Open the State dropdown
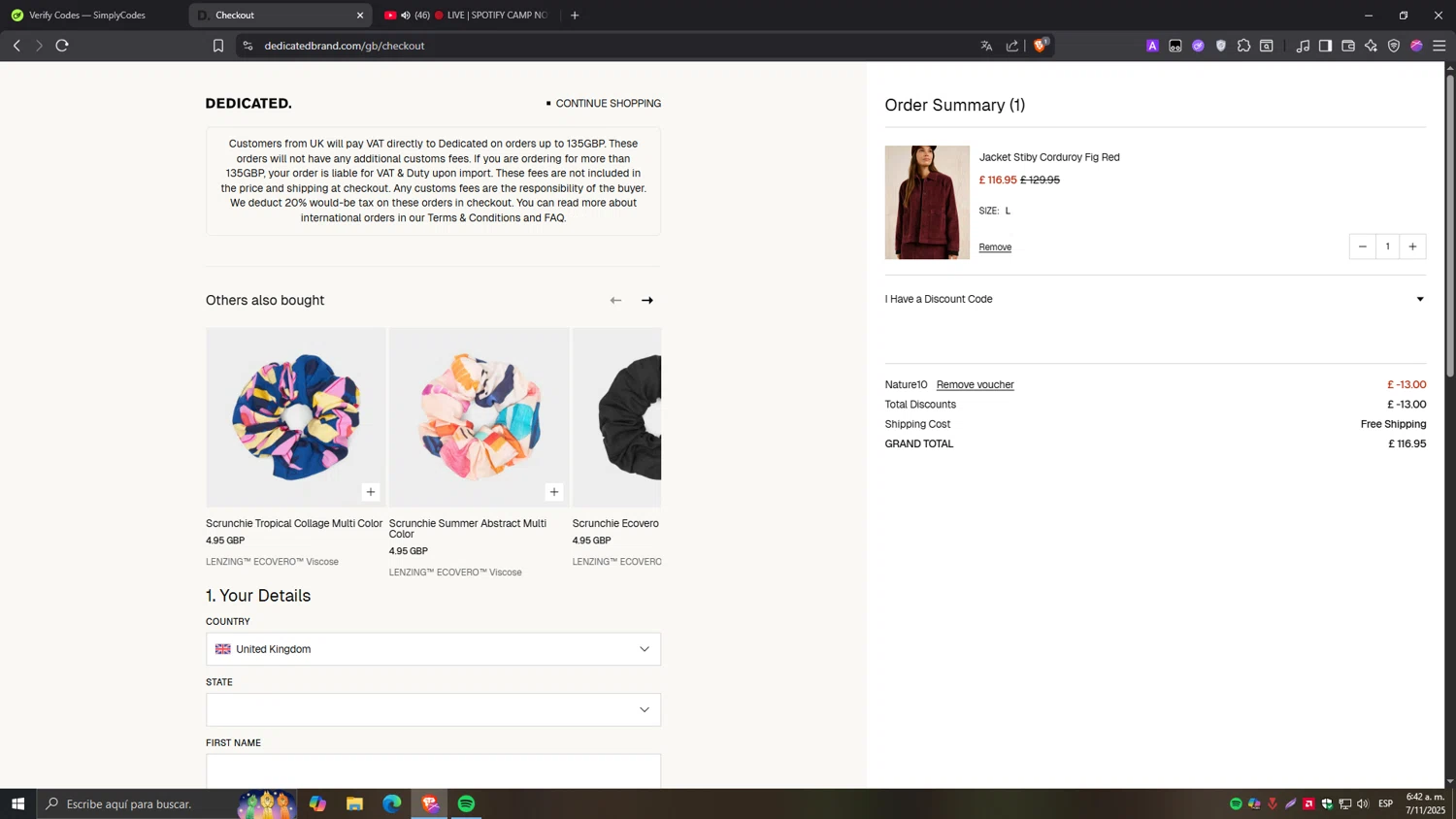 click(x=433, y=709)
